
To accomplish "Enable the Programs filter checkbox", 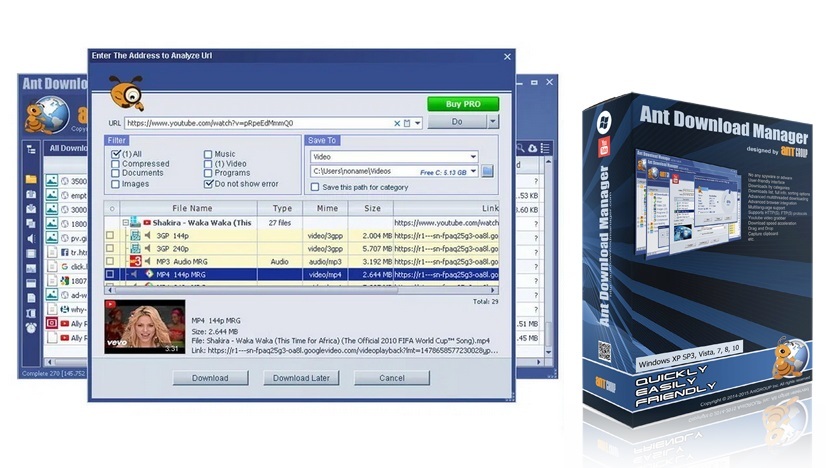I will click(208, 173).
